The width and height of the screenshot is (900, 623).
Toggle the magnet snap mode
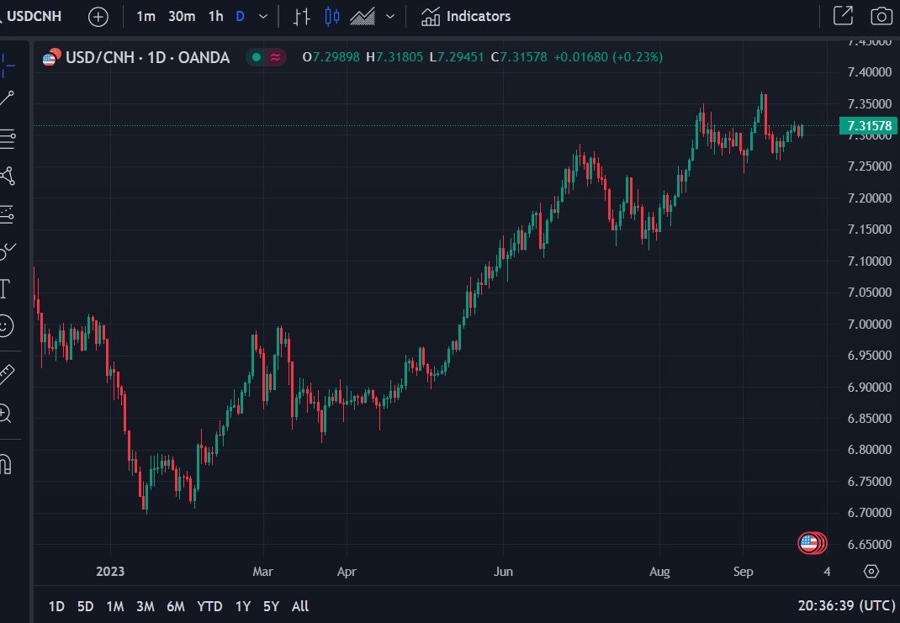[5, 464]
